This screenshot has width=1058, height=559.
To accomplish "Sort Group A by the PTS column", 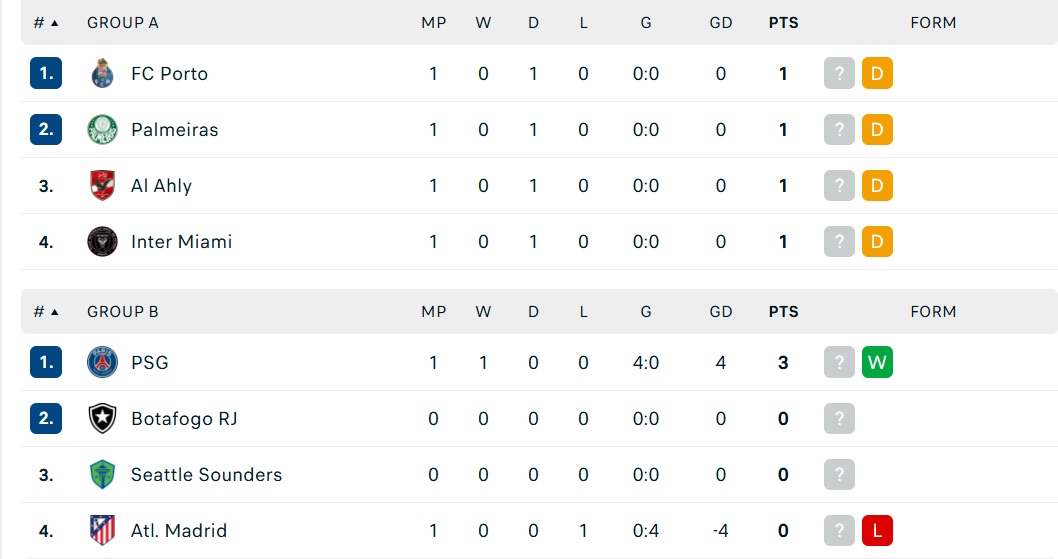I will tap(783, 23).
